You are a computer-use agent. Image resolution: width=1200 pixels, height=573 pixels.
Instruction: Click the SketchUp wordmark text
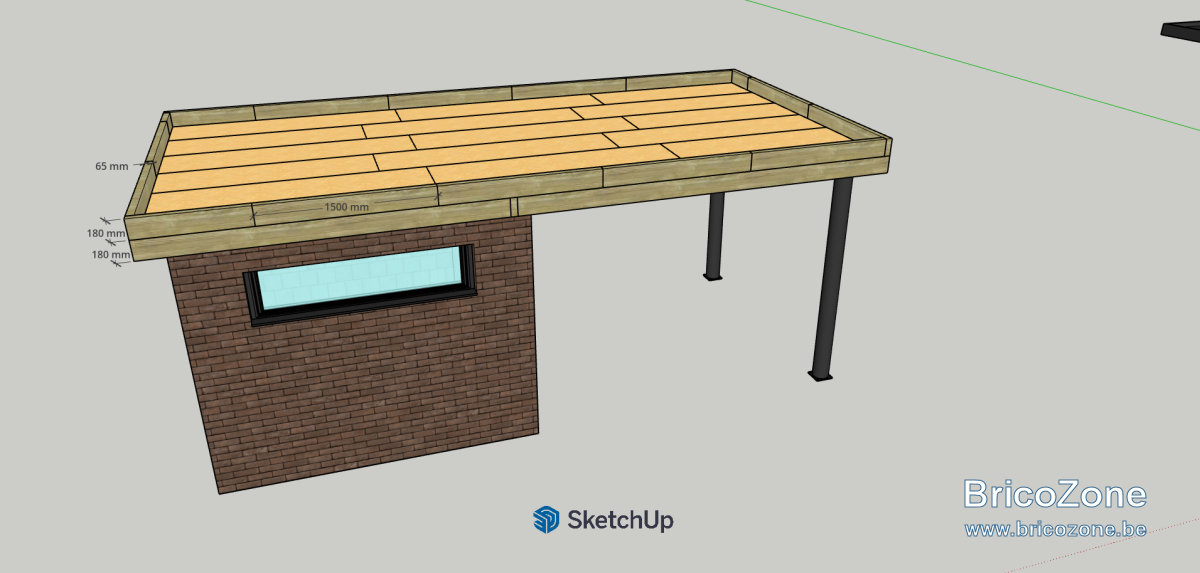[x=620, y=520]
